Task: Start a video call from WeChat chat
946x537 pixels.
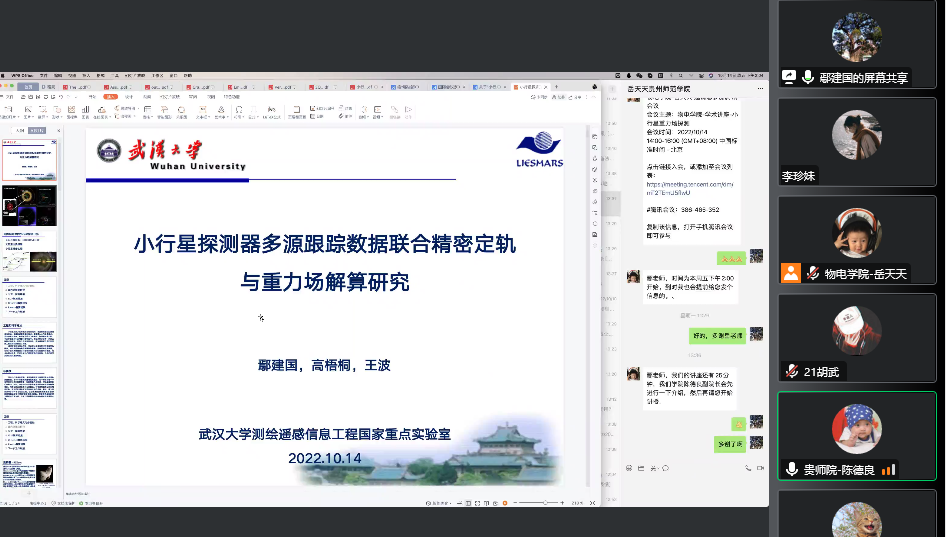Action: [760, 468]
